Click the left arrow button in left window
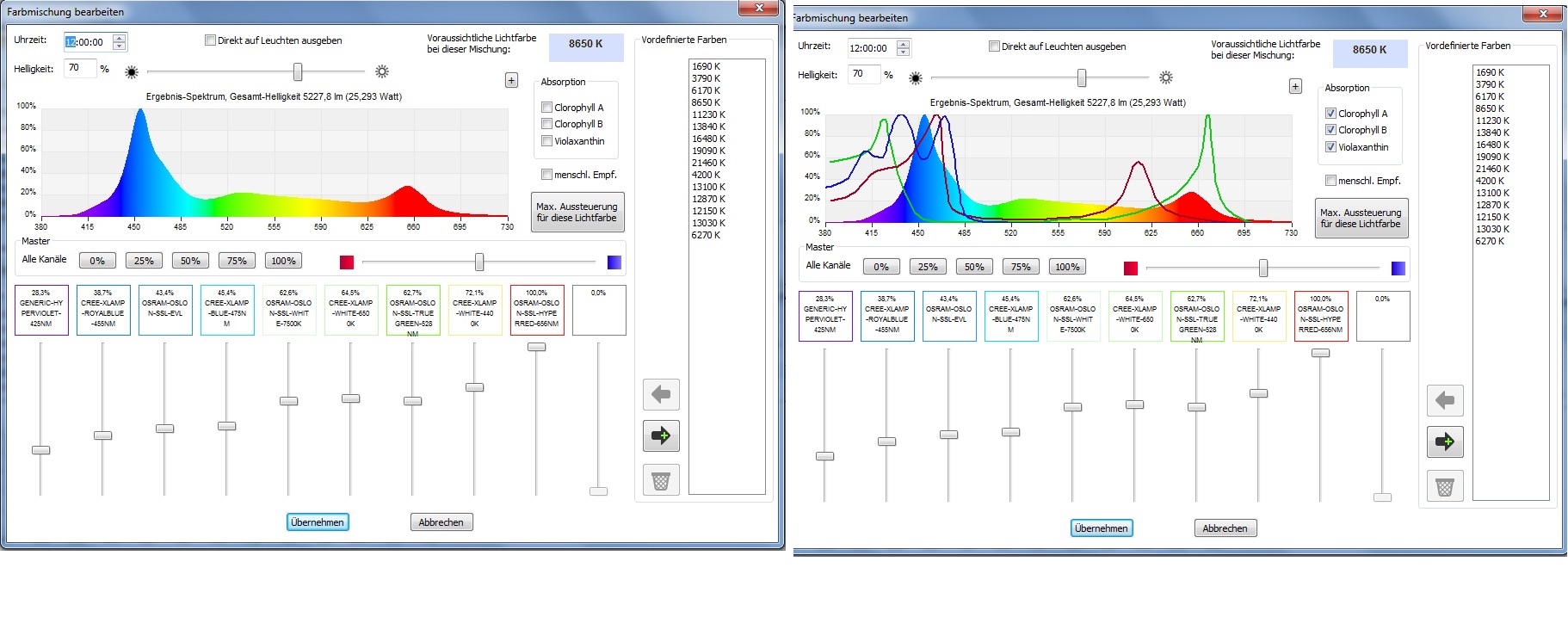The height and width of the screenshot is (642, 1568). point(661,395)
